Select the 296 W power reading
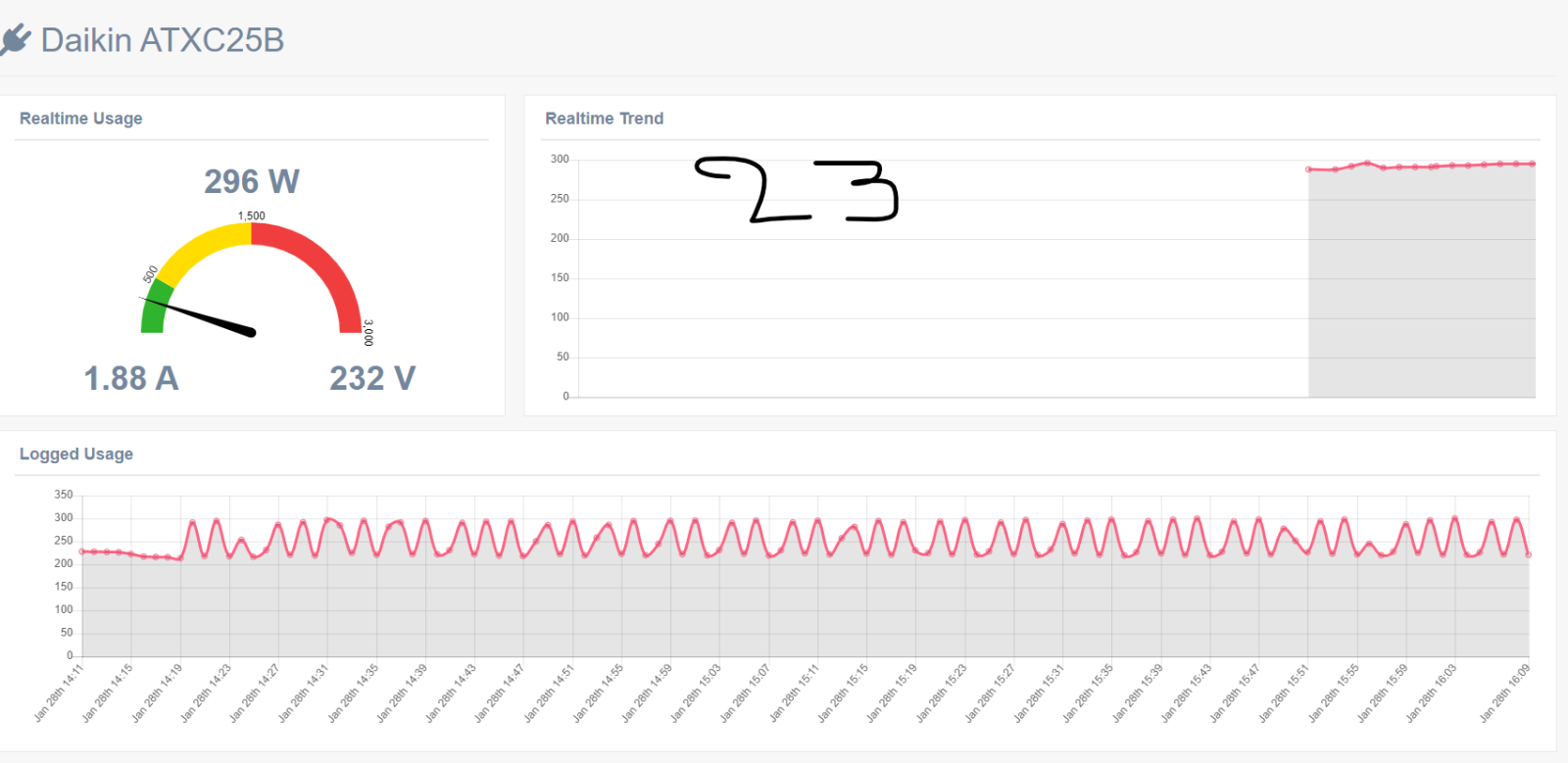 click(x=252, y=181)
